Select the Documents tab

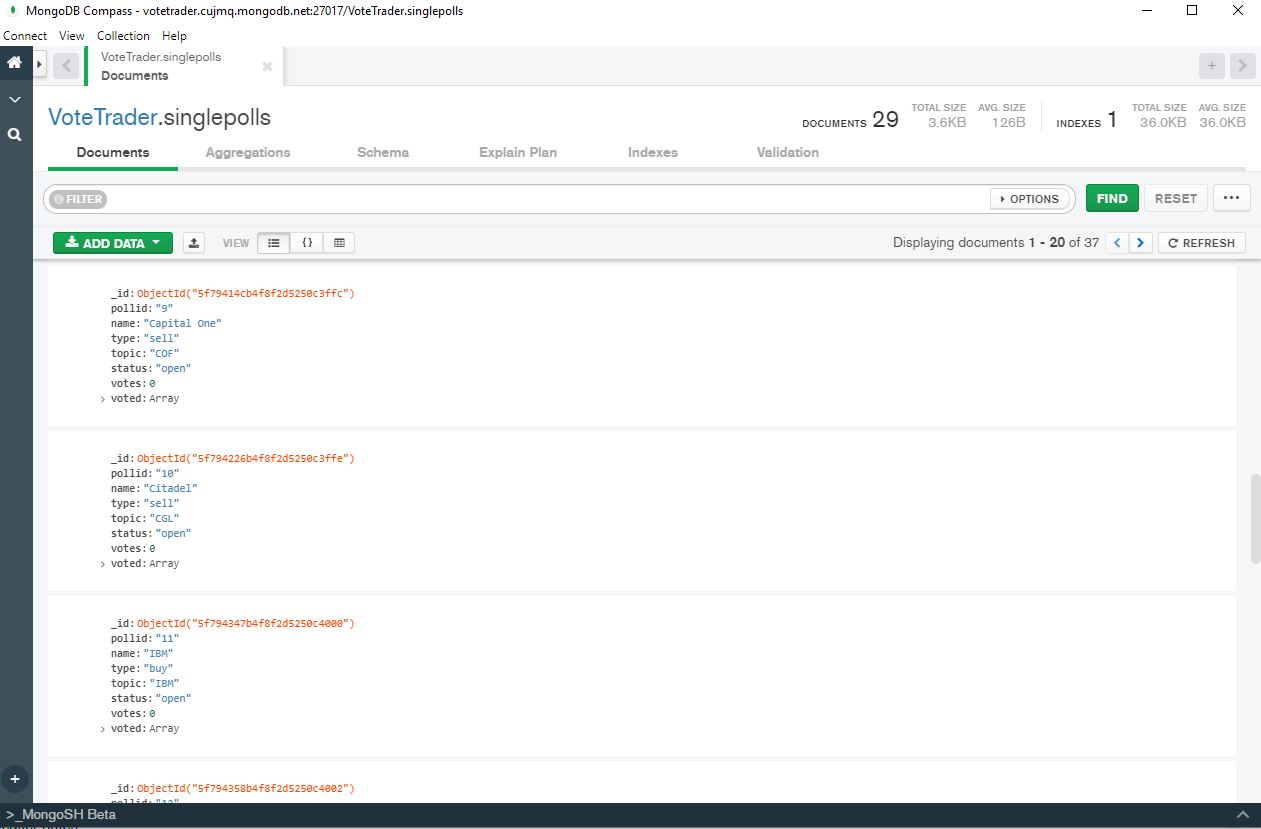coord(113,153)
